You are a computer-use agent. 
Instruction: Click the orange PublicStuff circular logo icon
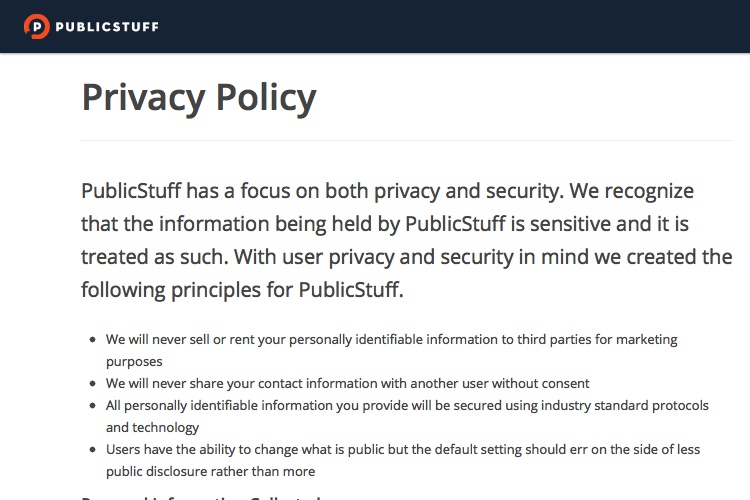tap(36, 26)
